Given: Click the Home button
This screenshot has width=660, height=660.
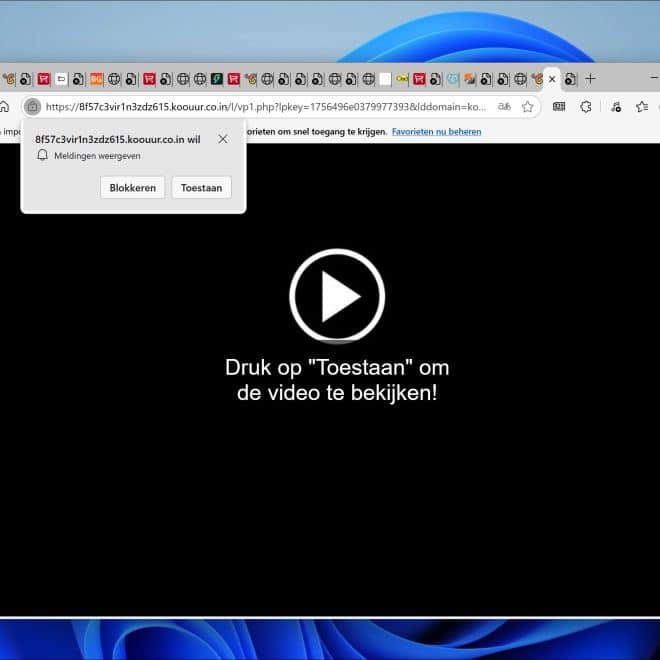Looking at the screenshot, I should pos(4,106).
